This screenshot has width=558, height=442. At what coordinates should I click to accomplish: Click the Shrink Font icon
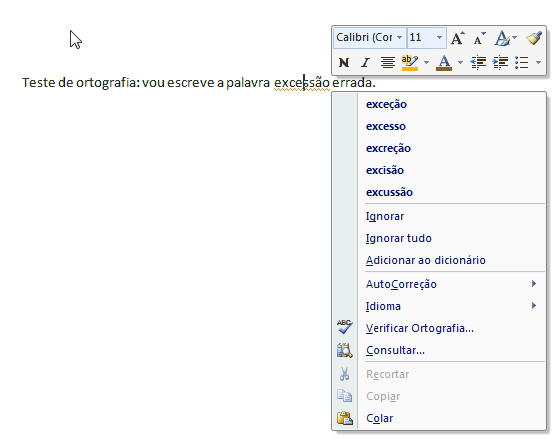[x=479, y=38]
